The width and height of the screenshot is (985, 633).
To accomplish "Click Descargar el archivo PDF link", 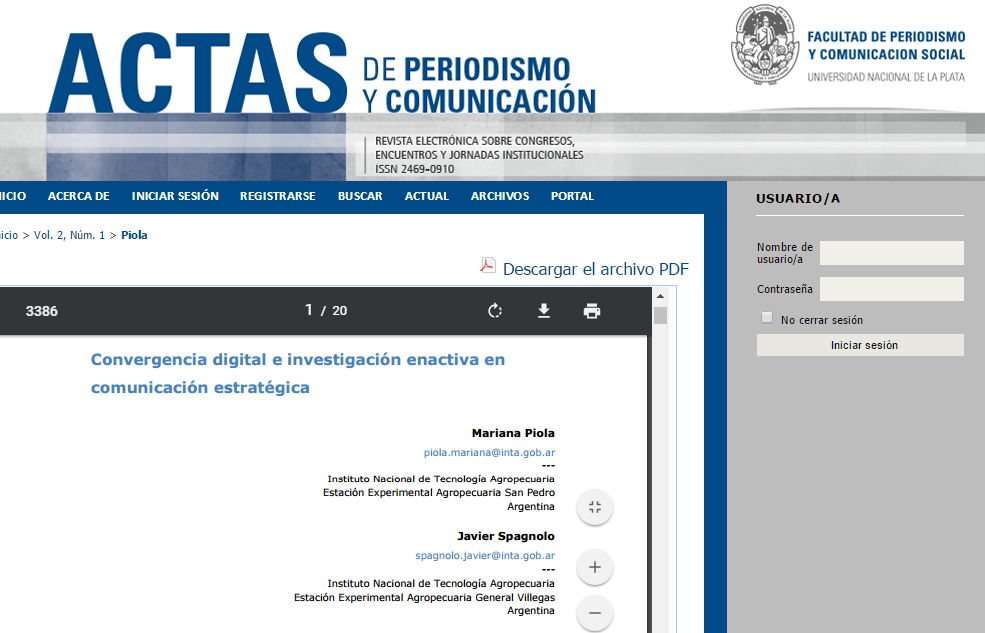I will pyautogui.click(x=596, y=269).
